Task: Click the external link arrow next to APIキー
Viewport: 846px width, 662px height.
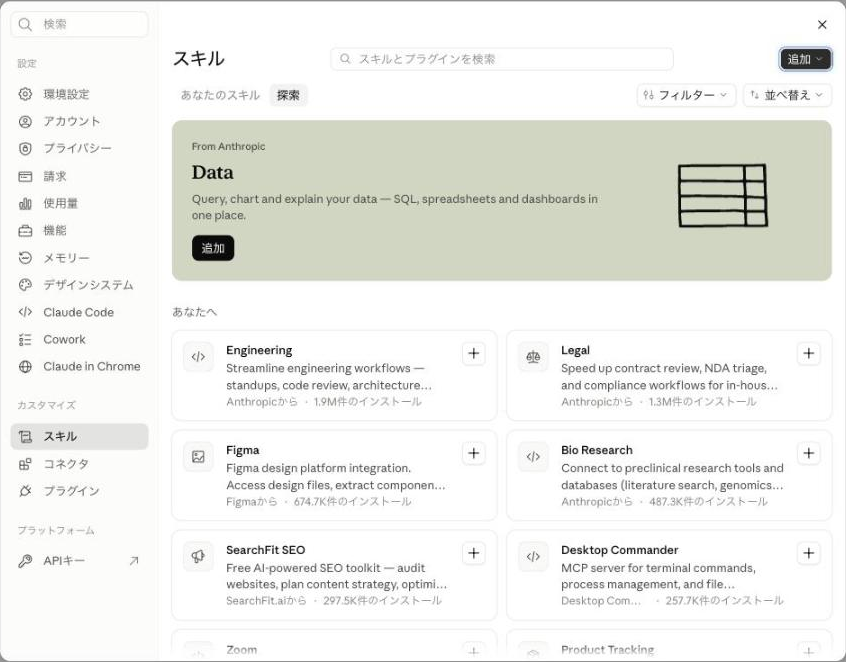Action: pos(134,561)
